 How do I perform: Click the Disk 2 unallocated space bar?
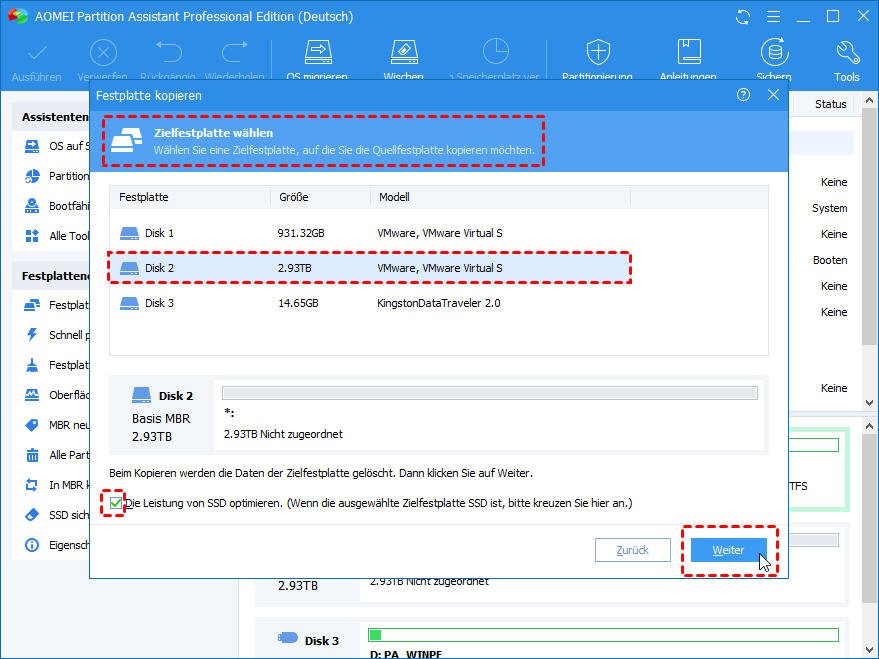coord(489,393)
